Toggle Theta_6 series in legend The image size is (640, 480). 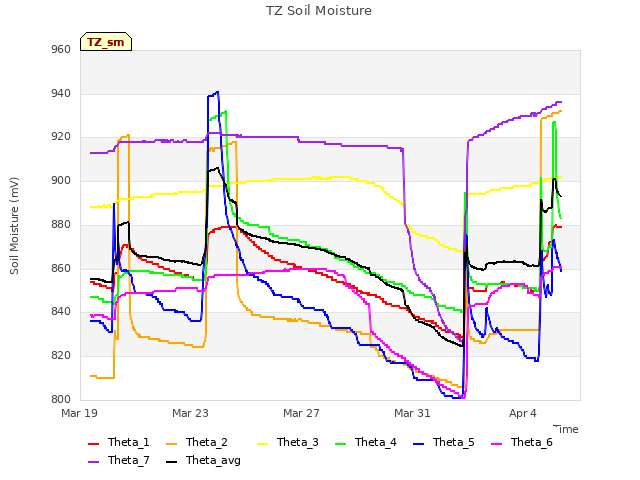click(x=522, y=442)
